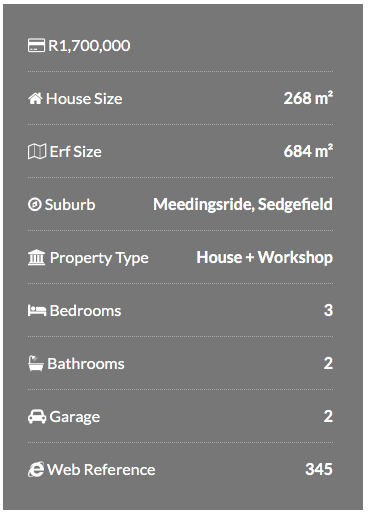This screenshot has width=368, height=516.
Task: Click the browser icon beside Web Reference
Action: 36,469
